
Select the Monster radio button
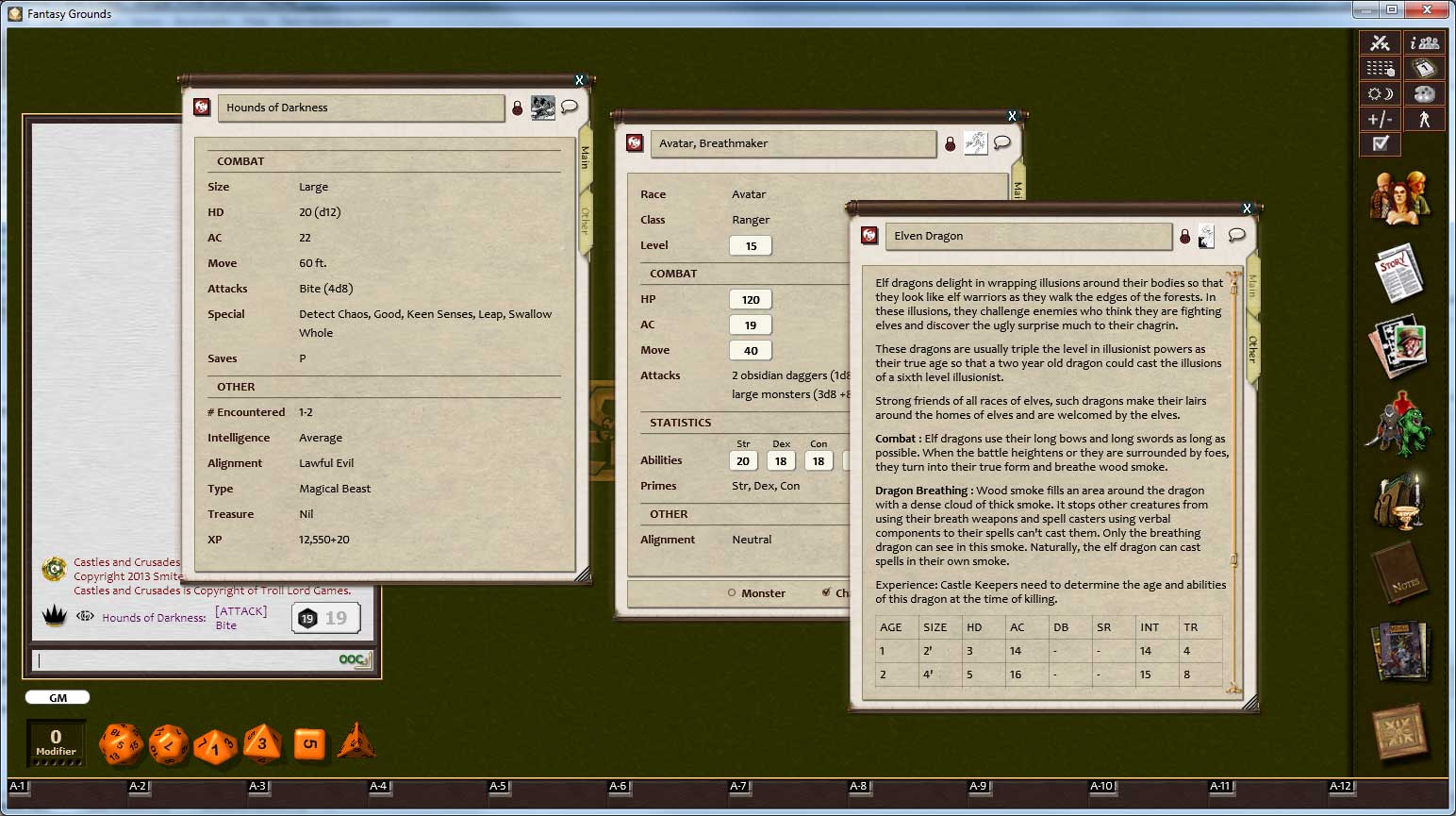pyautogui.click(x=732, y=592)
